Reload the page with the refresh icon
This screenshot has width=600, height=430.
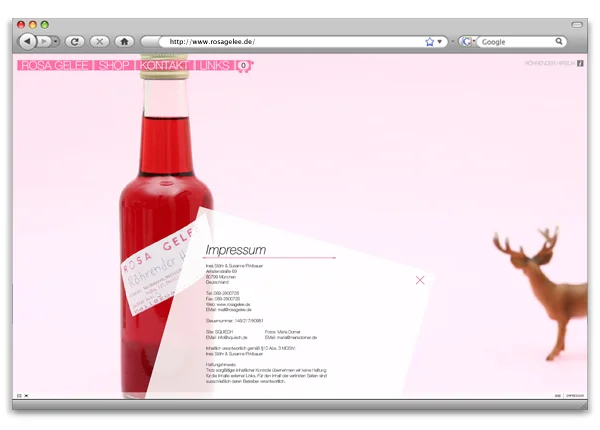pos(75,41)
